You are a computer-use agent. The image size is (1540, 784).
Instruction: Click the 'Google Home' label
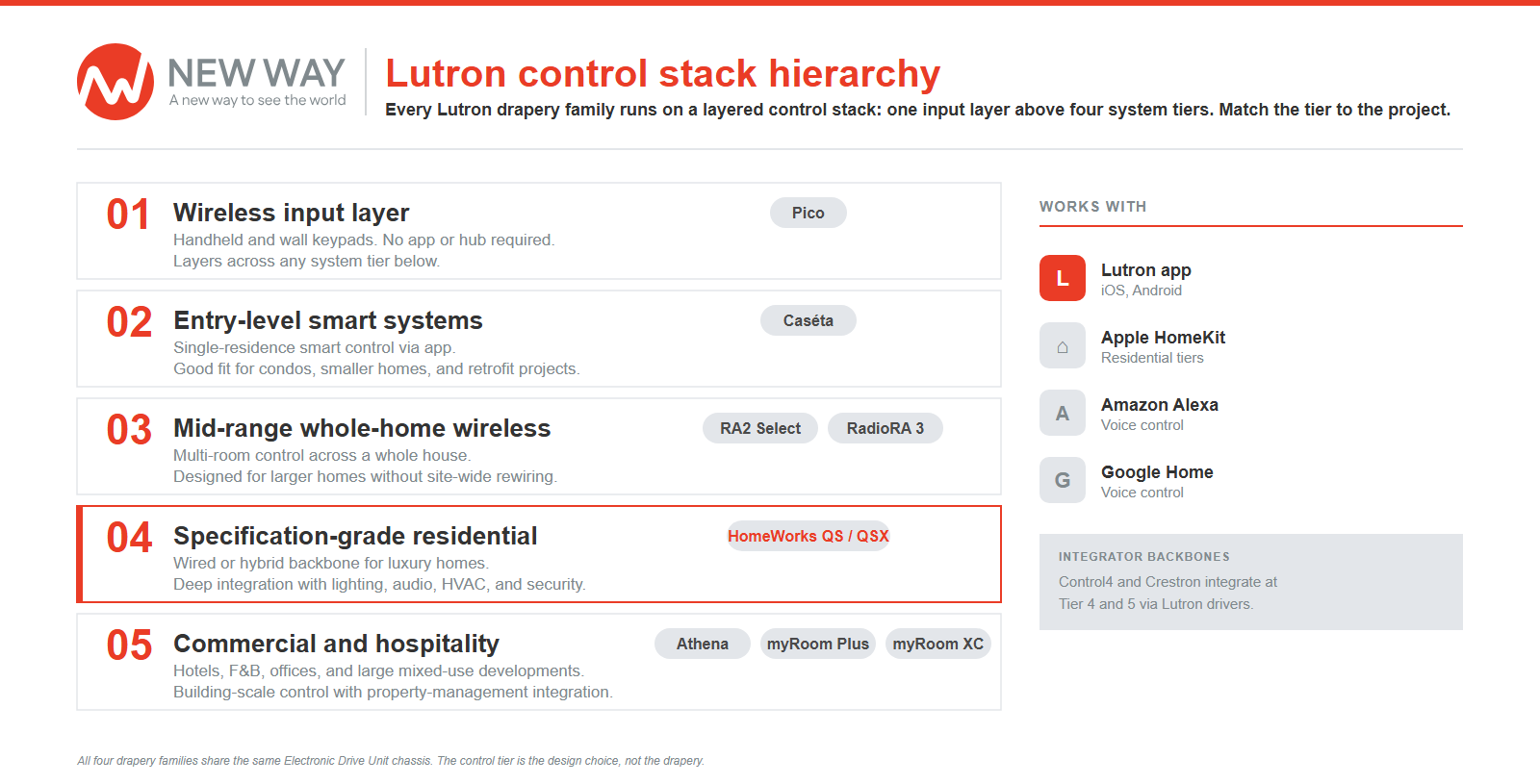pyautogui.click(x=1157, y=472)
